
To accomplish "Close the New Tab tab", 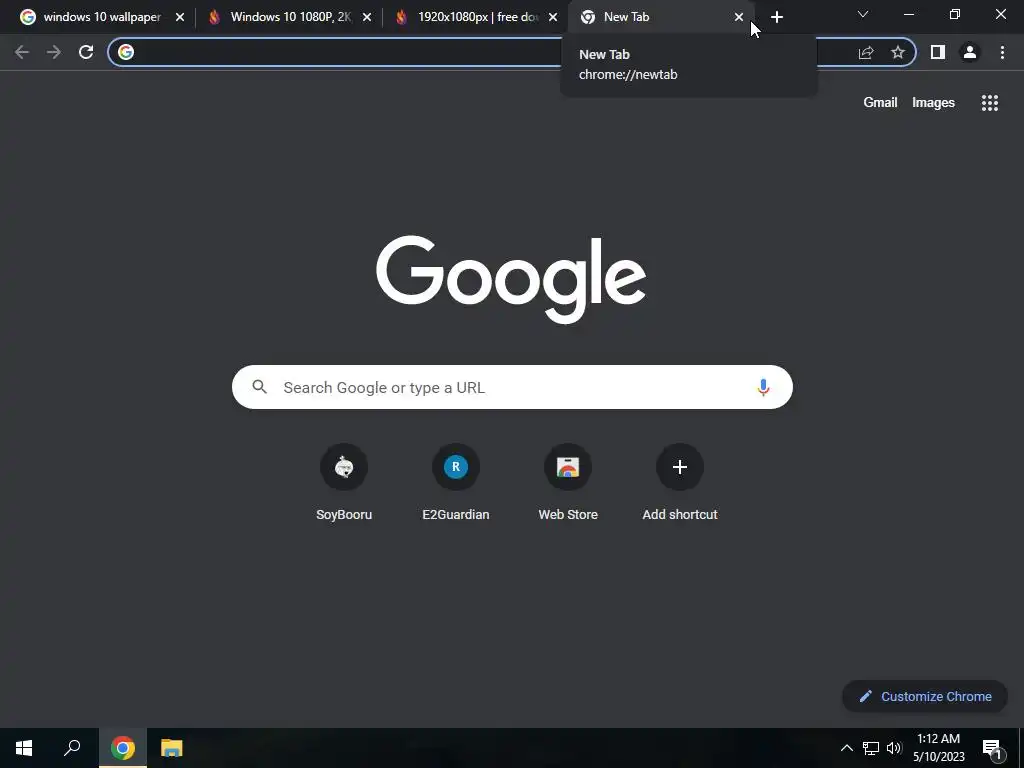I will click(x=739, y=17).
